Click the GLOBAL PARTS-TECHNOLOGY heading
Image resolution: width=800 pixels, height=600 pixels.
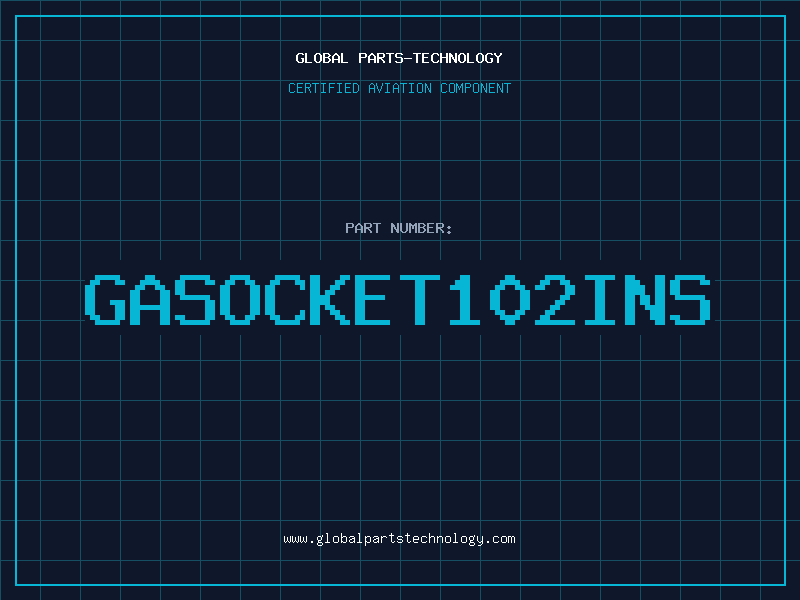click(x=399, y=58)
